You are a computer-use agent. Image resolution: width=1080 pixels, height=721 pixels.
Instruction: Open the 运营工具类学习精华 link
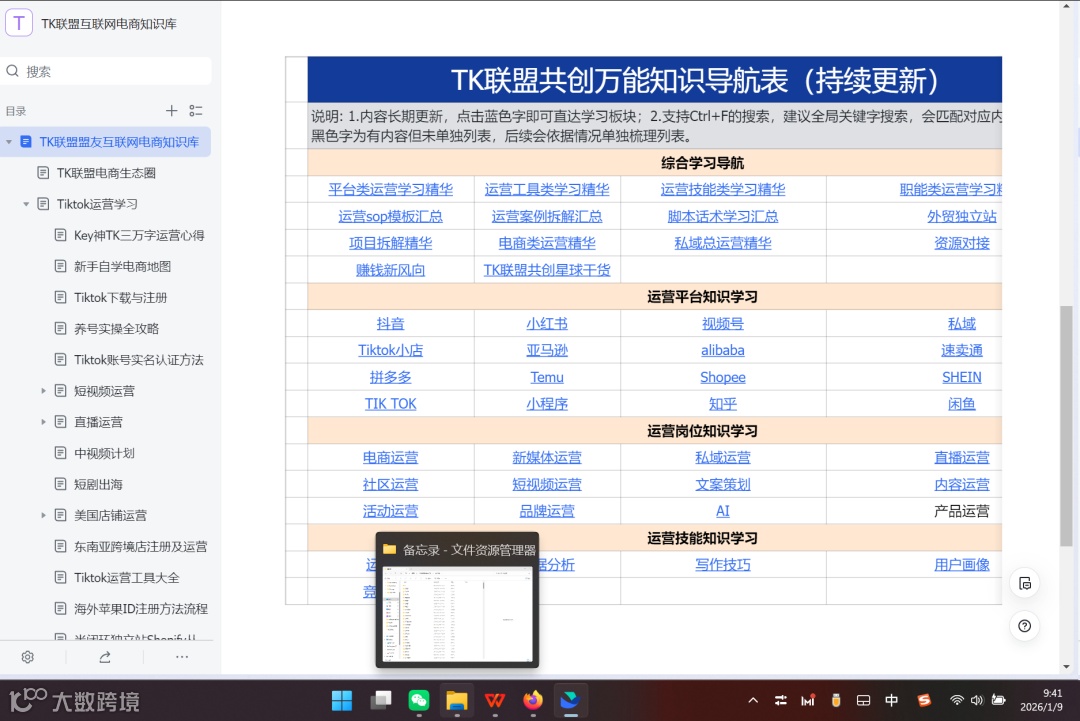[547, 189]
